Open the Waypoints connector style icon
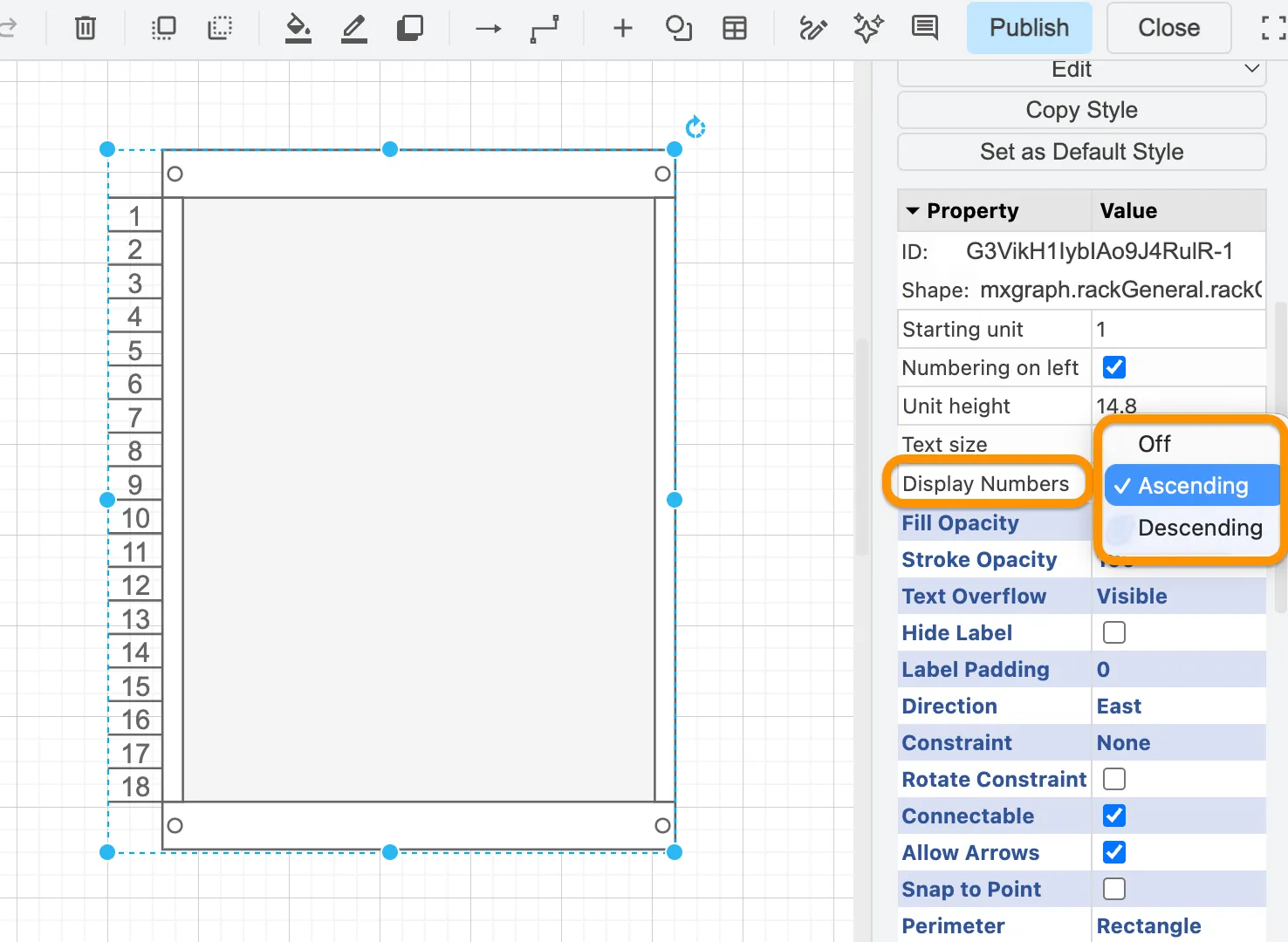Image resolution: width=1288 pixels, height=942 pixels. [x=545, y=28]
